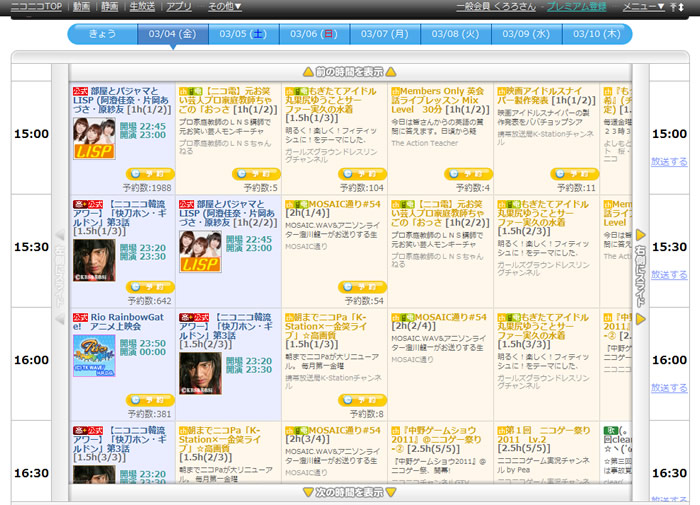Expand the その他 dropdown
Viewport: 700px width, 505px height.
point(225,6)
